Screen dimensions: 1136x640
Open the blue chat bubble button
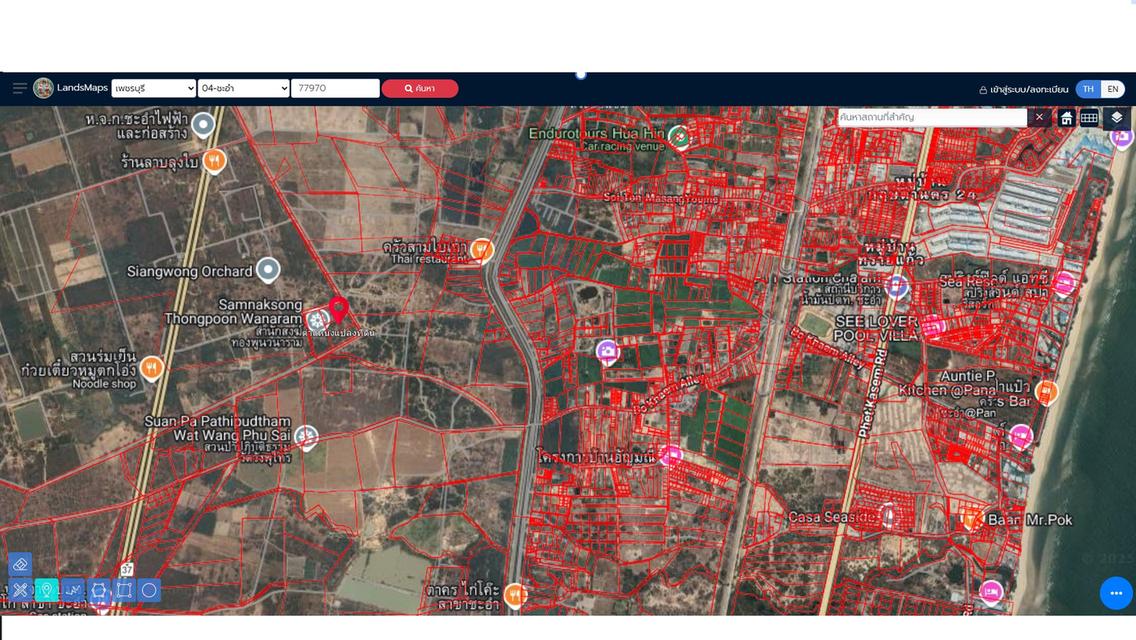click(x=1116, y=593)
